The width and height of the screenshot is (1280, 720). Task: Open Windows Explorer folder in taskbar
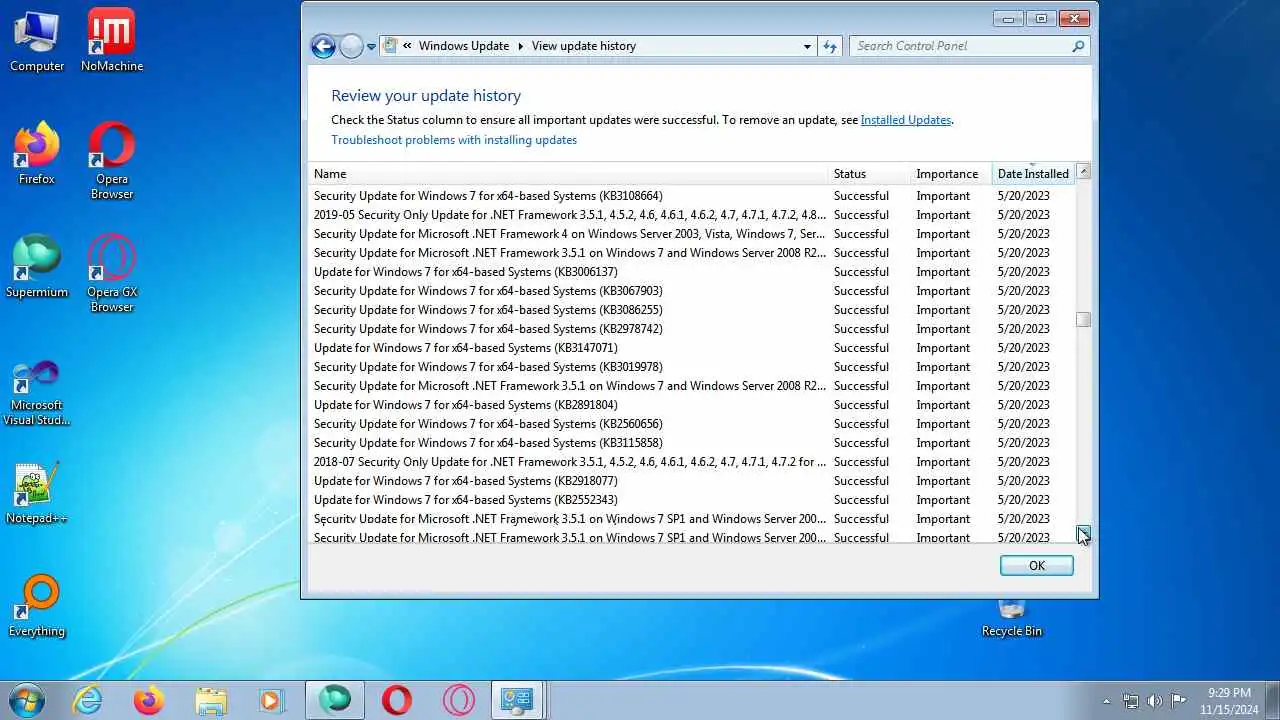coord(210,701)
